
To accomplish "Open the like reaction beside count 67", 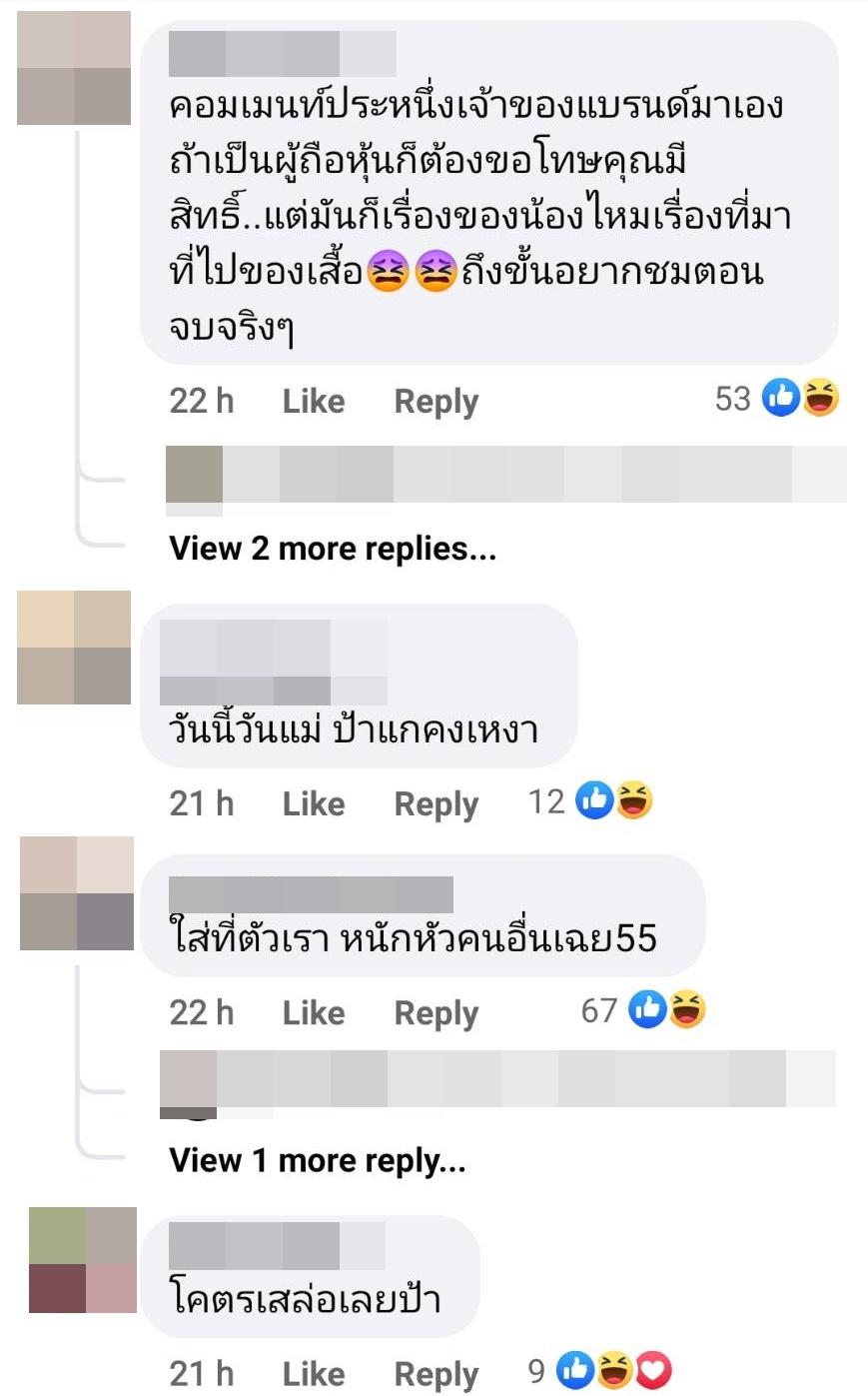I will [x=647, y=1009].
